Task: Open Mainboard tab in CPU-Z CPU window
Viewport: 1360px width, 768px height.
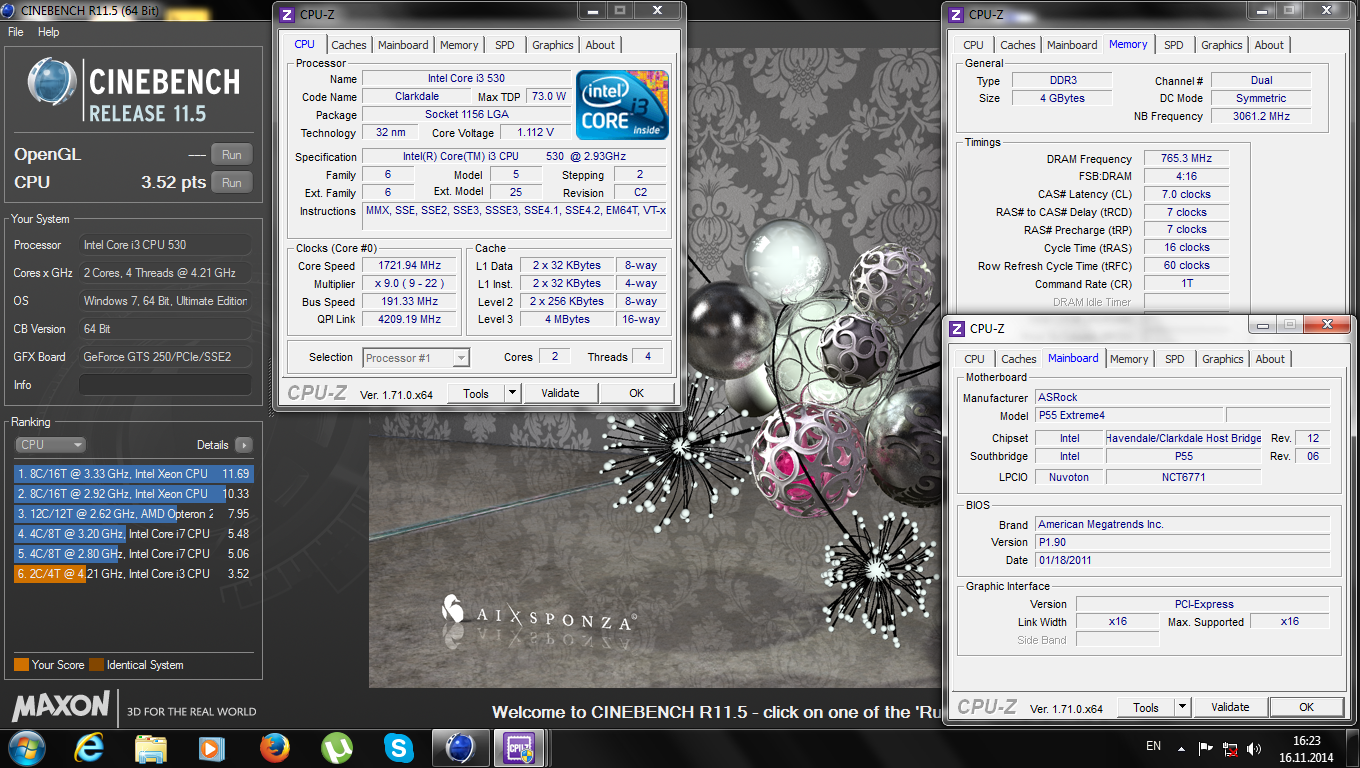Action: 403,45
